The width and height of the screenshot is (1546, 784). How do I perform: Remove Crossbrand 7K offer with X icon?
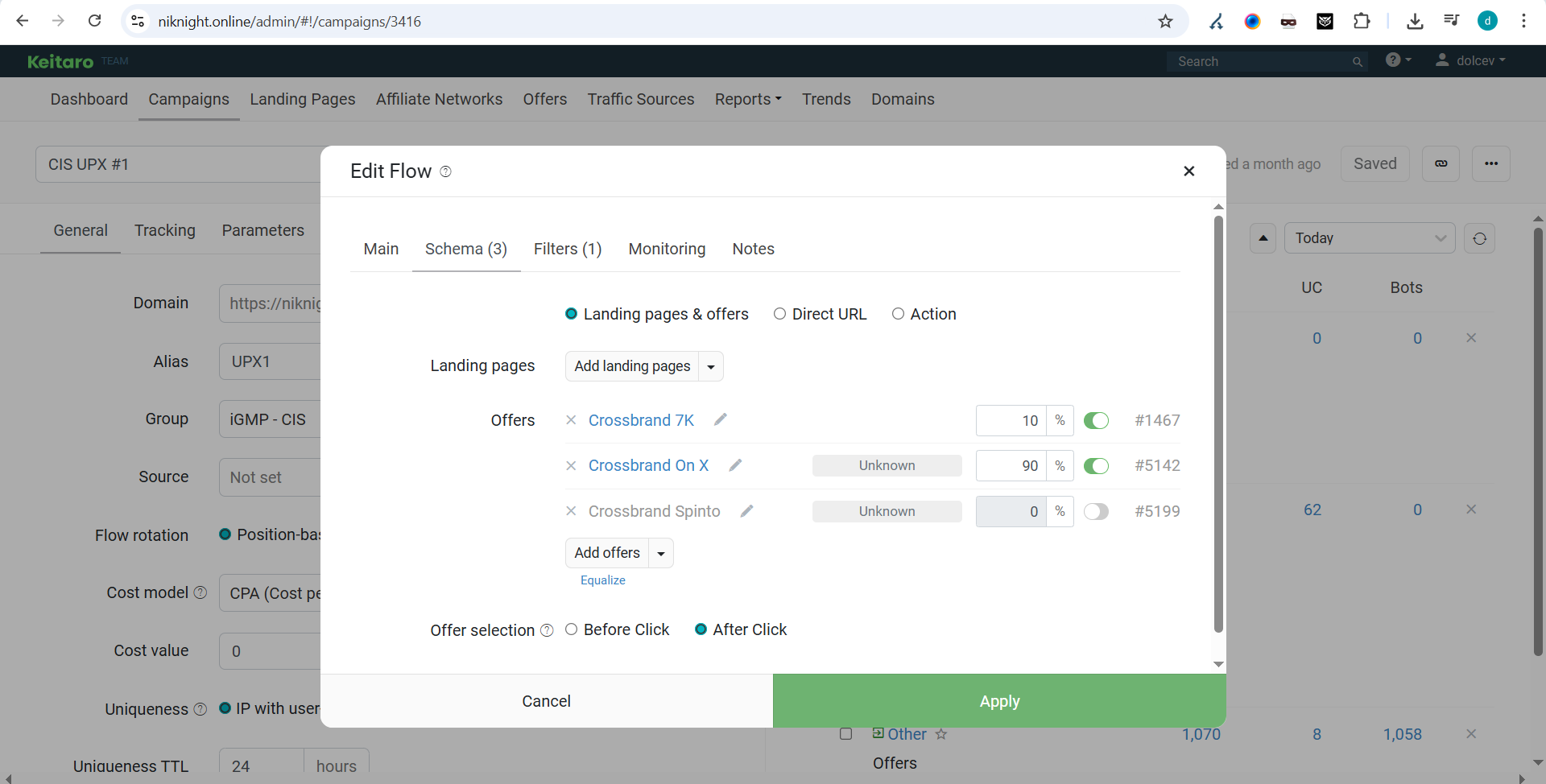pyautogui.click(x=571, y=420)
